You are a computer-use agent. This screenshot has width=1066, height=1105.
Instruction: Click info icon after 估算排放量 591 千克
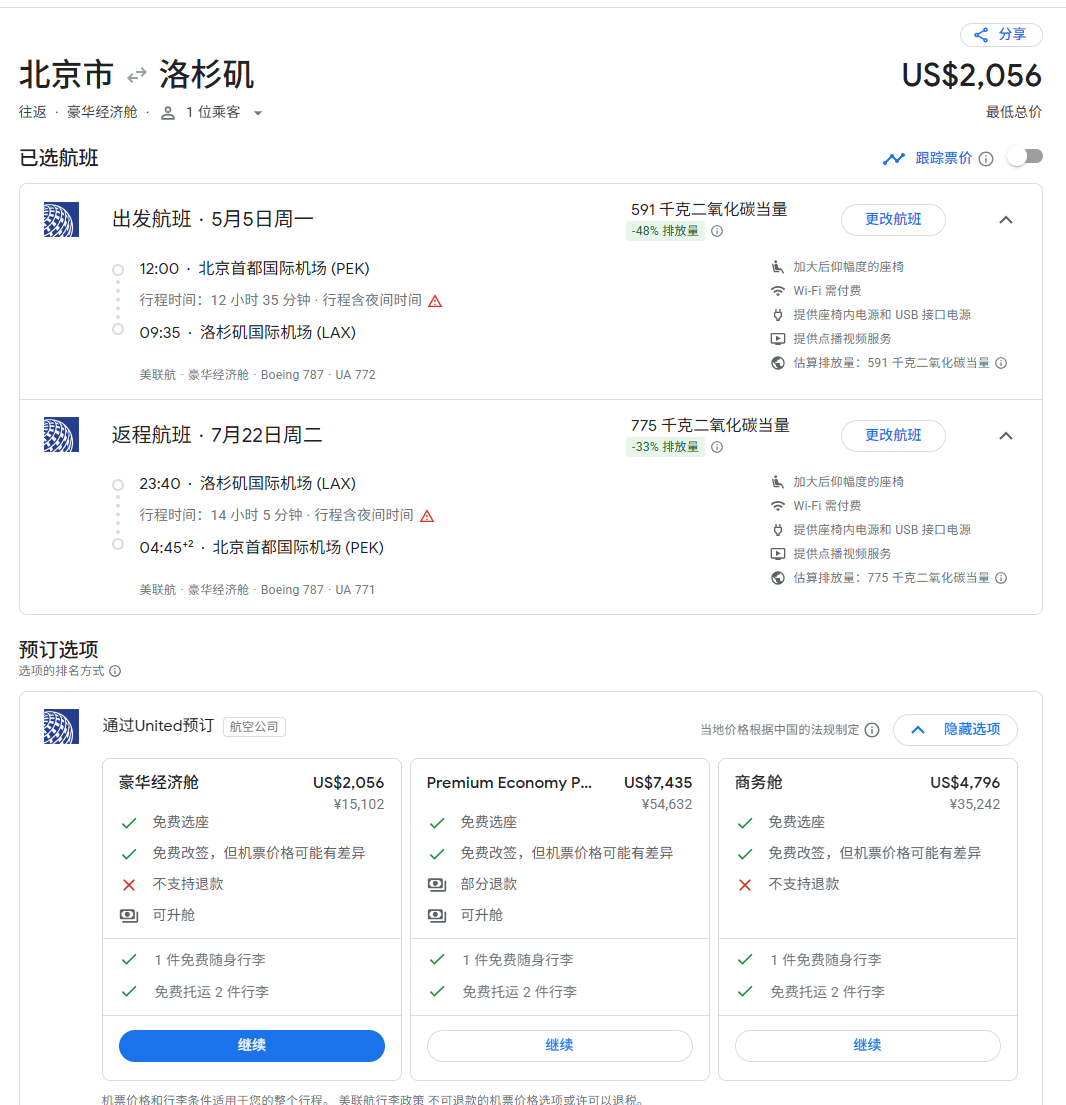(1001, 363)
